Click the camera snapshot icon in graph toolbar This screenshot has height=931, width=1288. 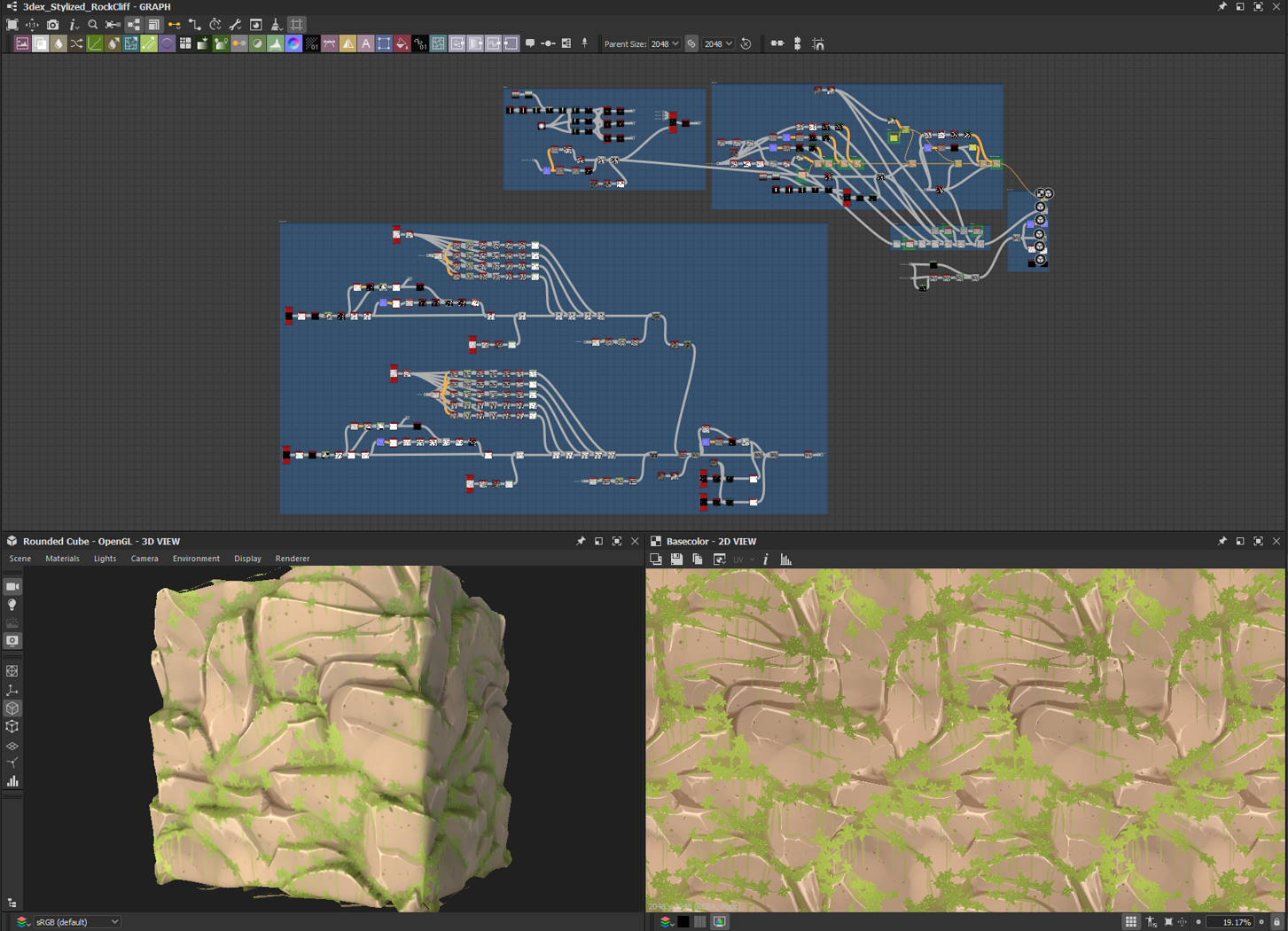click(53, 25)
